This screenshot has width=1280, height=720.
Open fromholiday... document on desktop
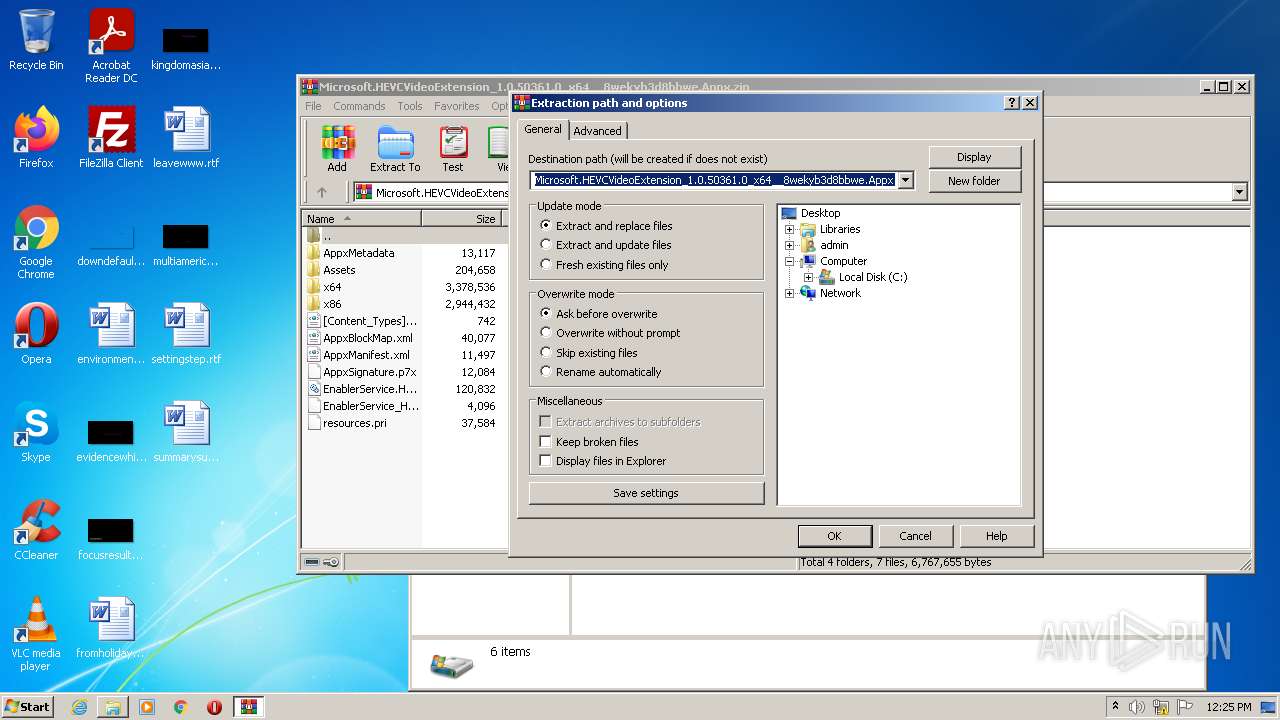[x=111, y=628]
